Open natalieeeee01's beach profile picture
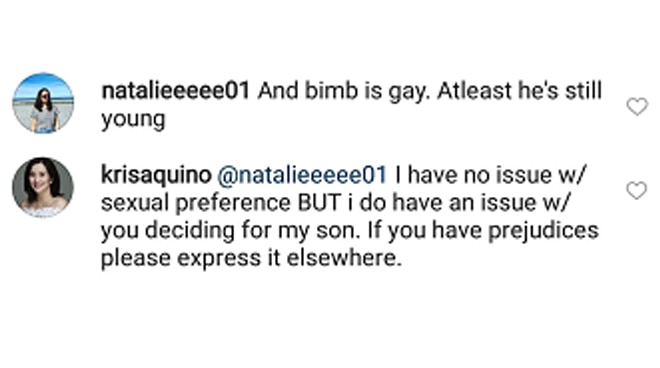 (x=43, y=103)
